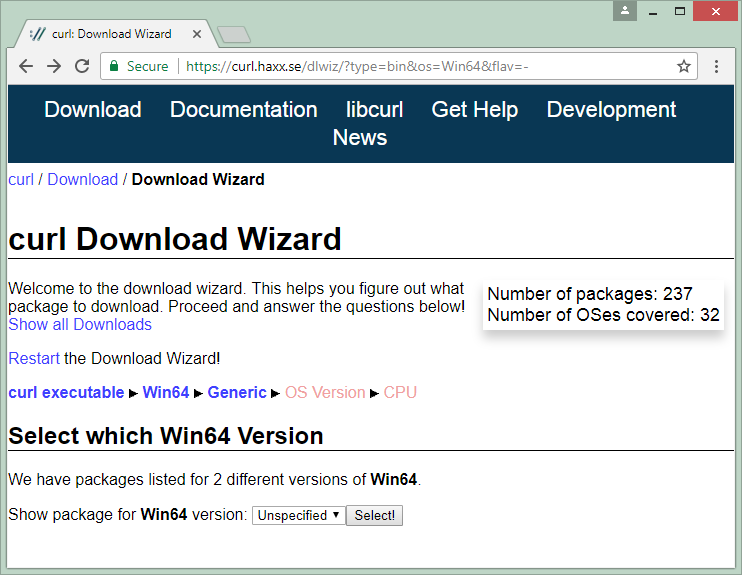Click the greyed 'OS Version' step text
The height and width of the screenshot is (575, 742).
point(325,392)
